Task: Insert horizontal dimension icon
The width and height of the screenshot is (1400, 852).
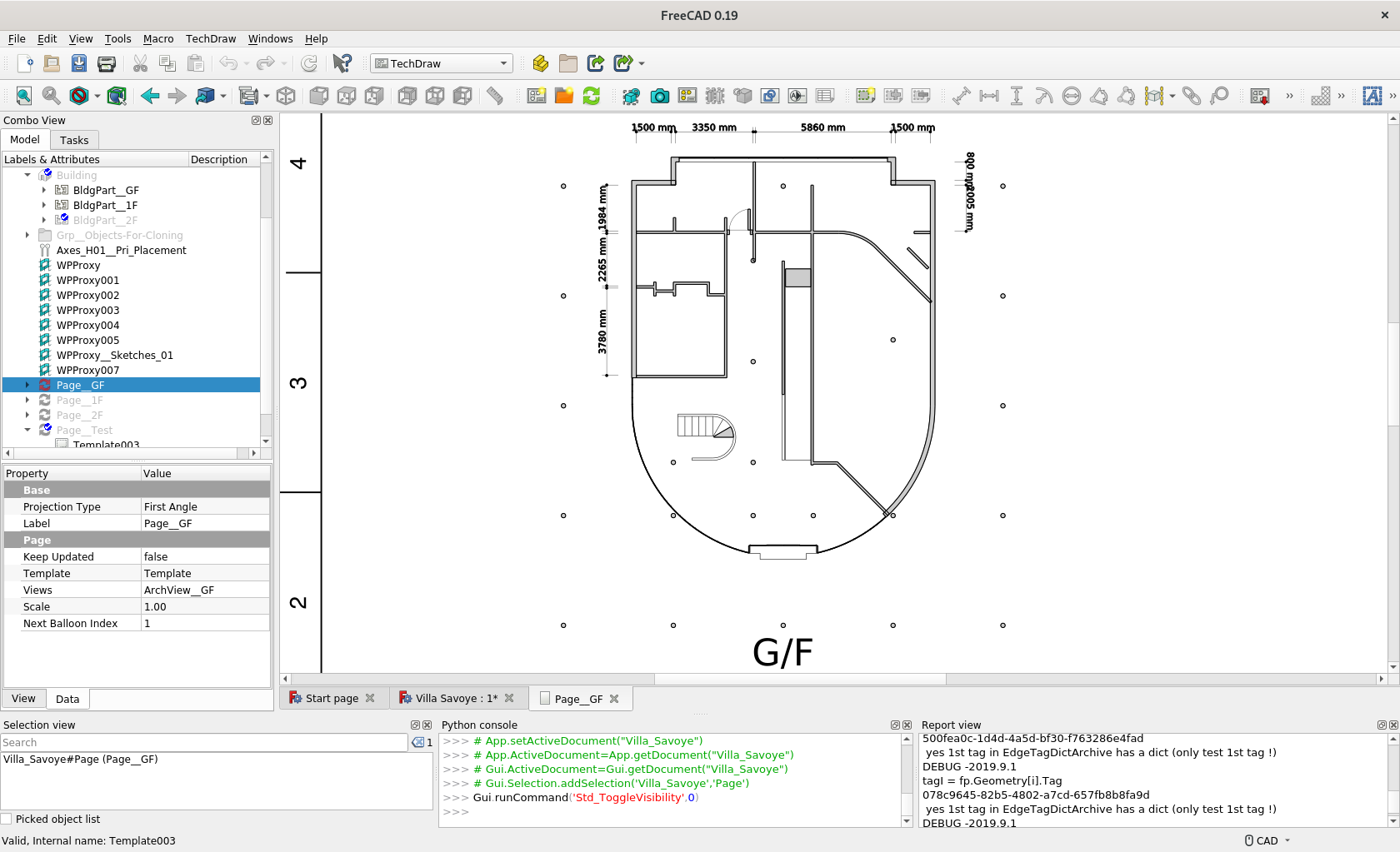Action: pos(989,96)
